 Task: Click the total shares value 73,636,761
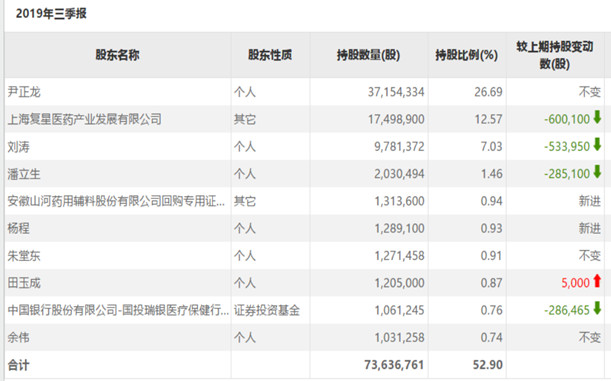(394, 365)
